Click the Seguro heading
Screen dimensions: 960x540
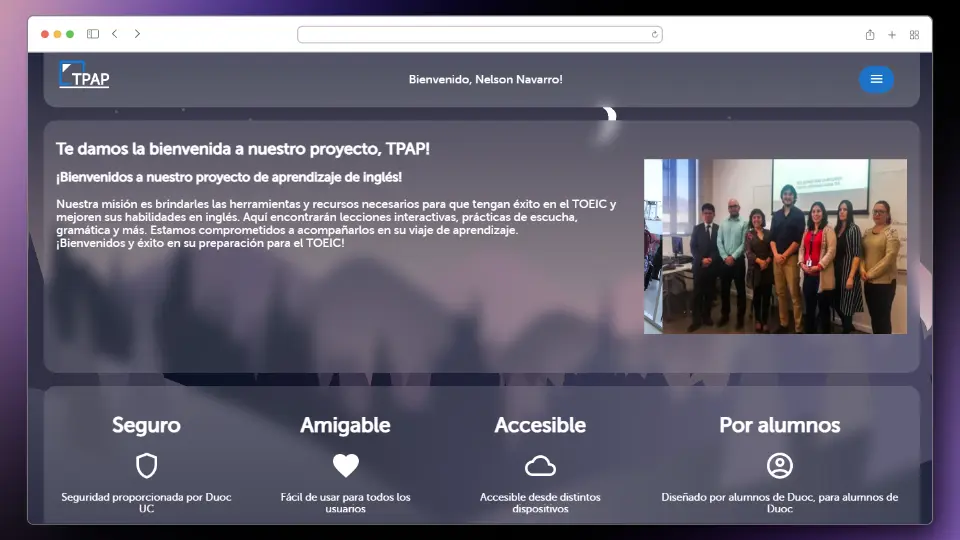(x=146, y=425)
